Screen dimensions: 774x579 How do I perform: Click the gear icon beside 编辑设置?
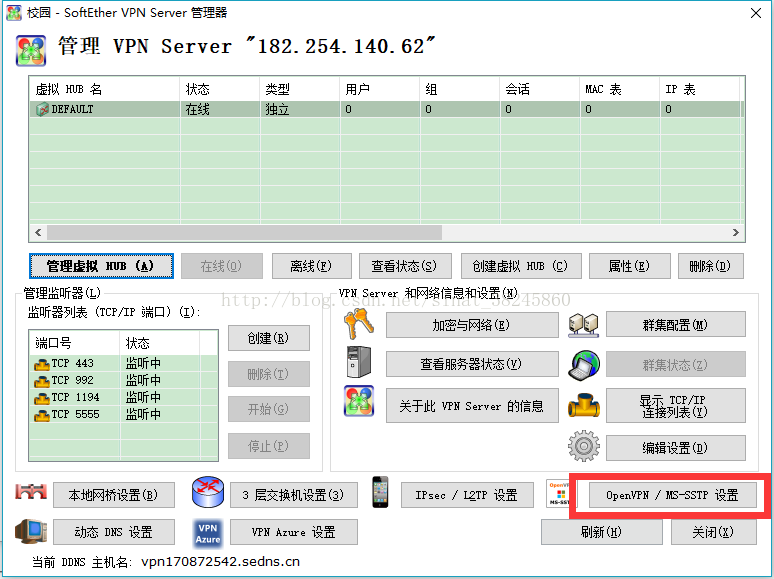[583, 446]
